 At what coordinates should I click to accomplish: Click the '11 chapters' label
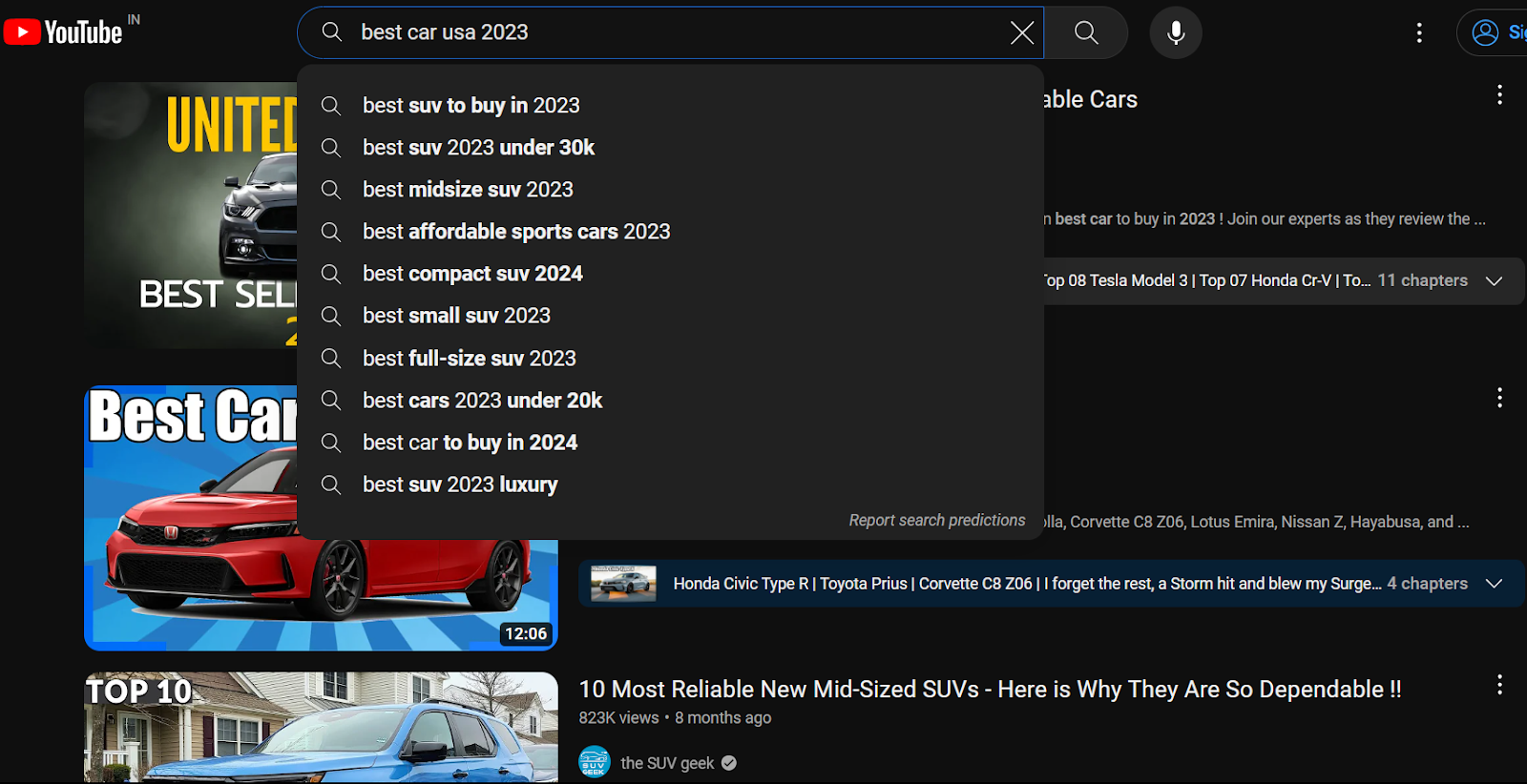1422,280
